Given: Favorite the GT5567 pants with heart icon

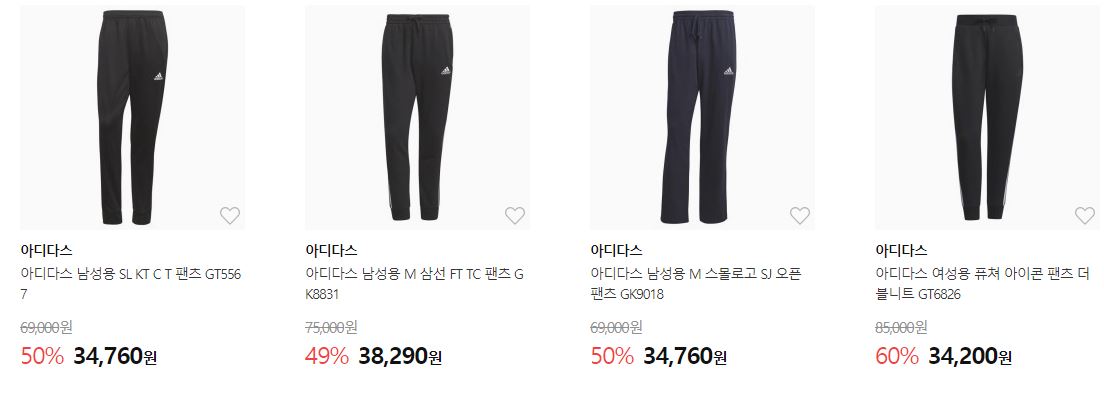Looking at the screenshot, I should (230, 215).
